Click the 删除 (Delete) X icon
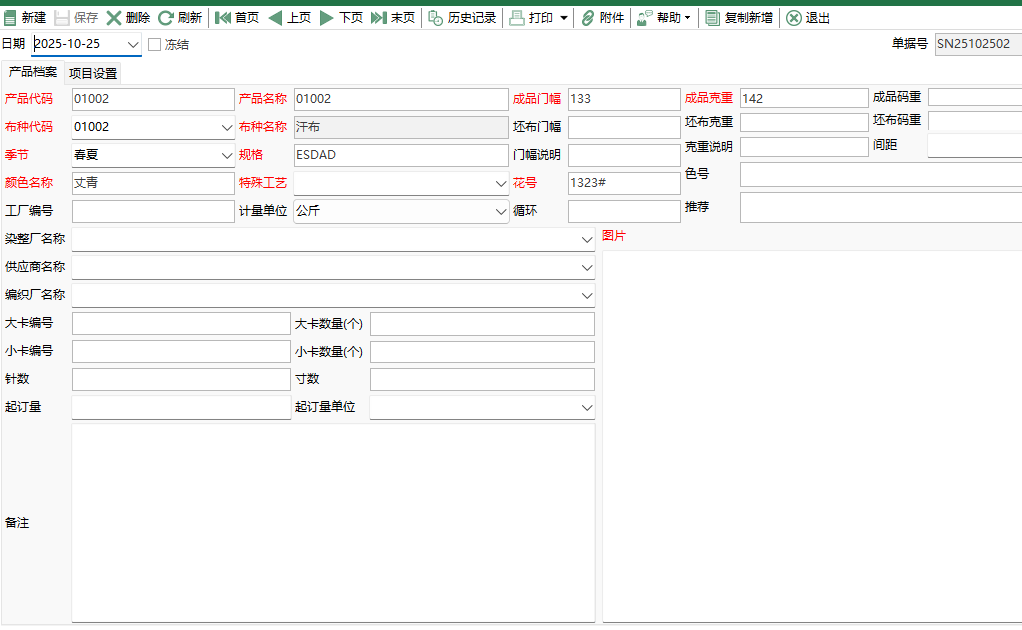Viewport: 1022px width, 630px height. pyautogui.click(x=114, y=18)
